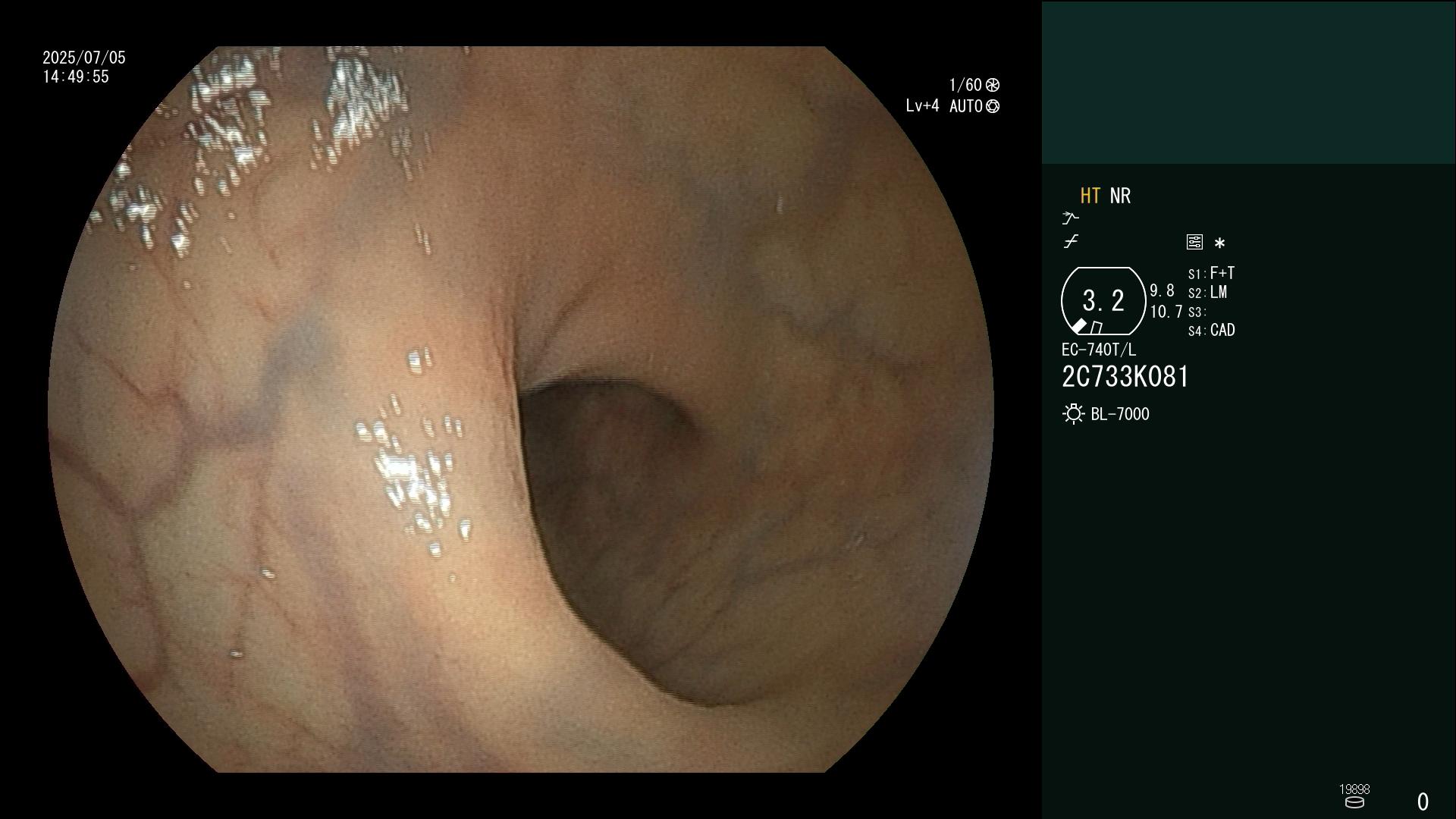Click the settings sliders icon beside the asterisk
Image resolution: width=1456 pixels, height=819 pixels.
1194,242
